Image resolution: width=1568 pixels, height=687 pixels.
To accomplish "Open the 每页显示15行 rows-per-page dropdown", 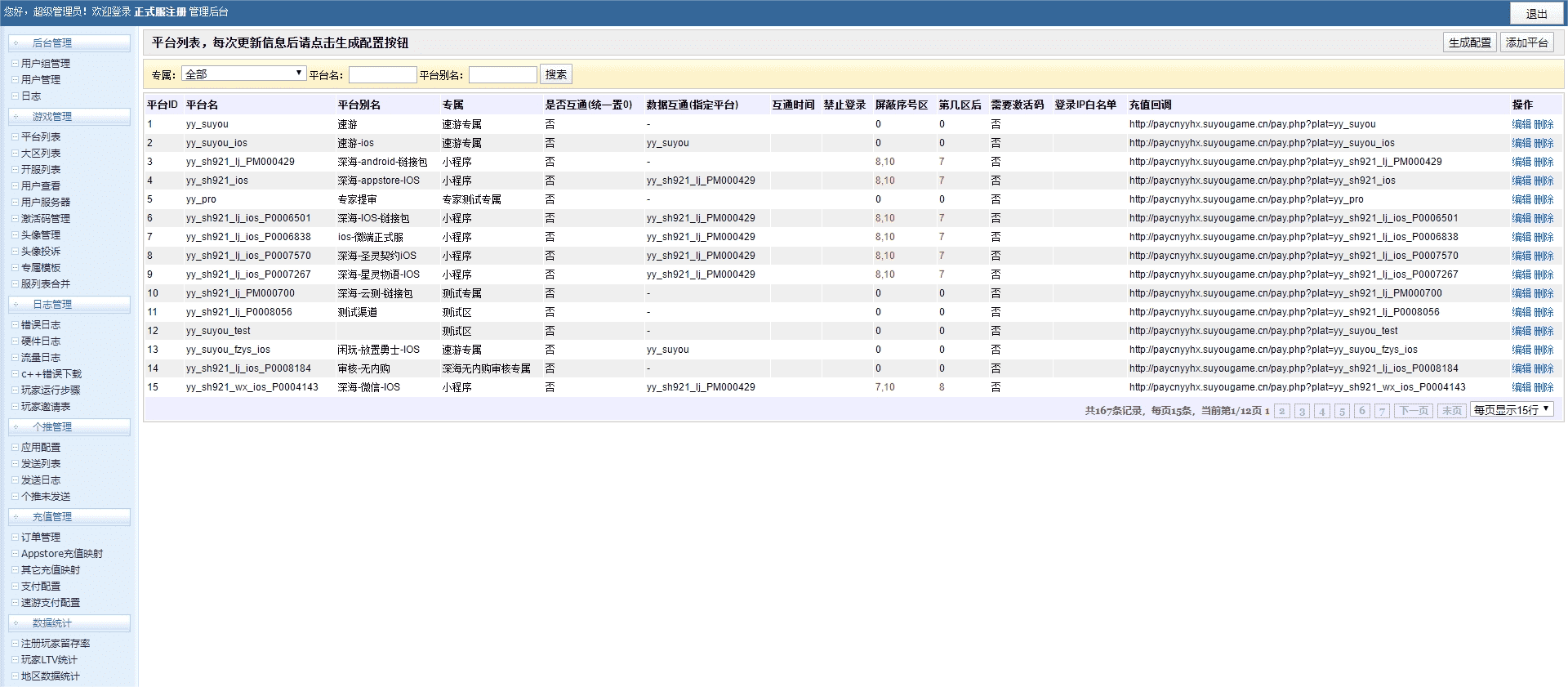I will click(1512, 410).
